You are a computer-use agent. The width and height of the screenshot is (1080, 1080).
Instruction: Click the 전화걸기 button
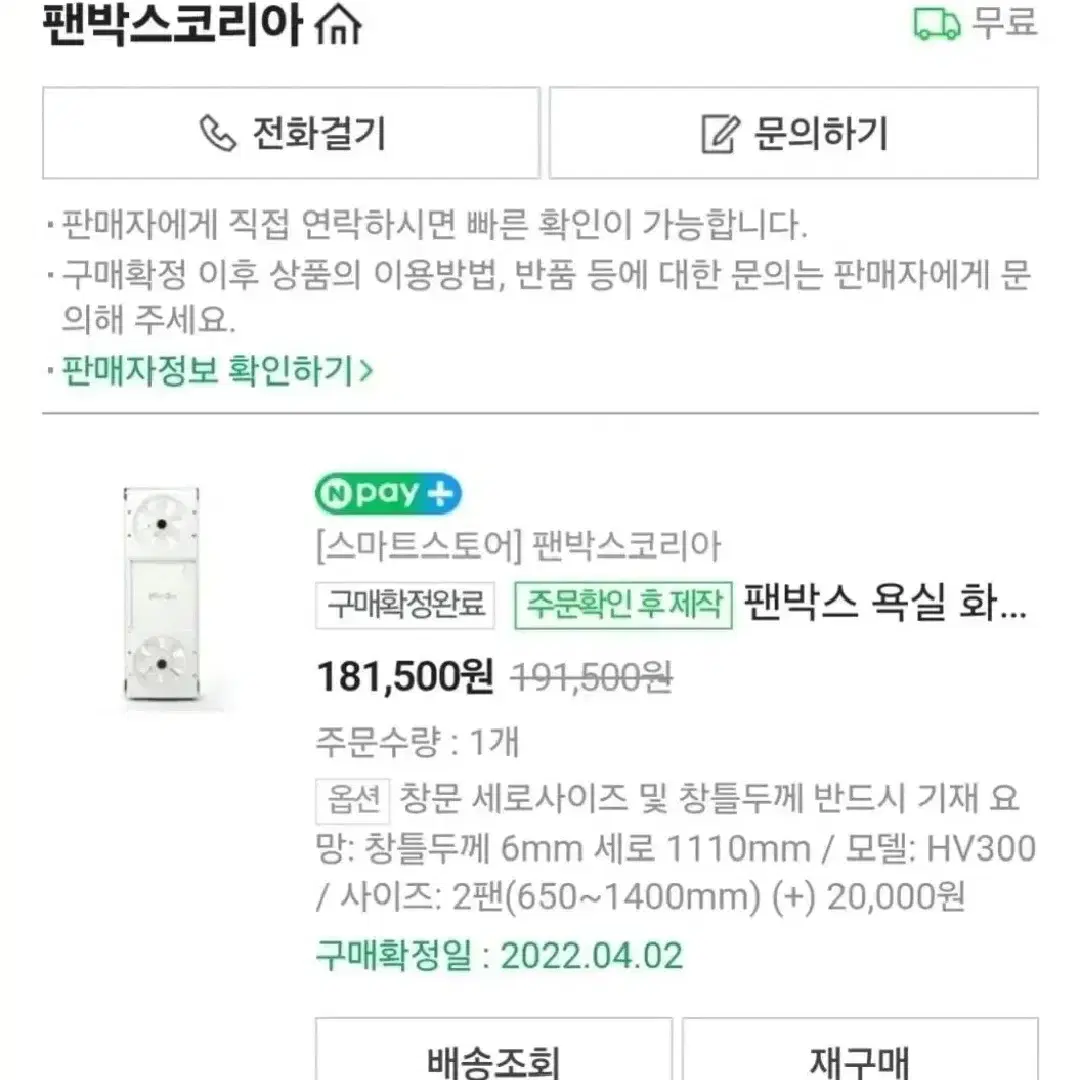coord(291,133)
